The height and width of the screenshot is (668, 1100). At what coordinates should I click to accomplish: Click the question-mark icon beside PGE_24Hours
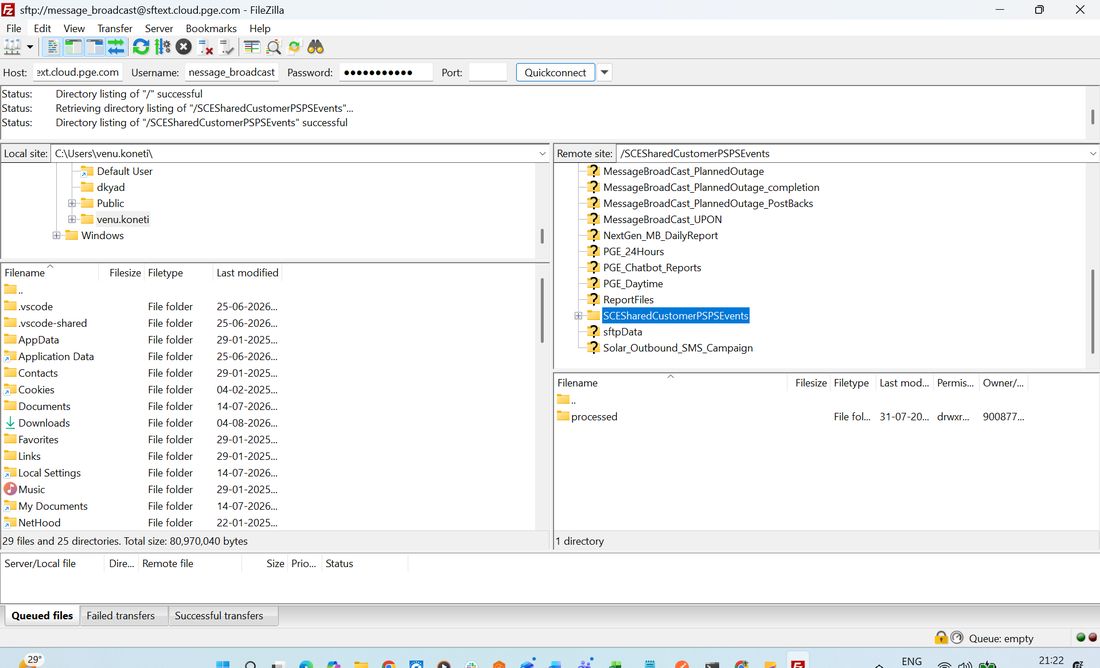coord(593,251)
